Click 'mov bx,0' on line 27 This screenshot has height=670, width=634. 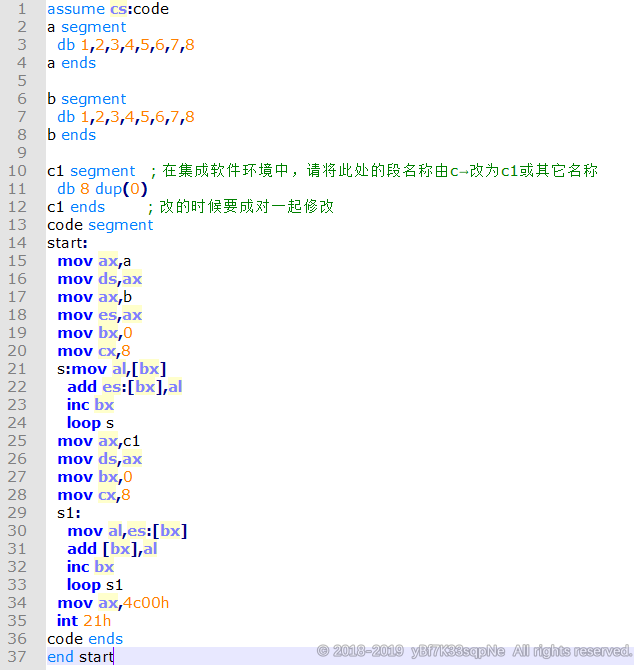[x=95, y=477]
